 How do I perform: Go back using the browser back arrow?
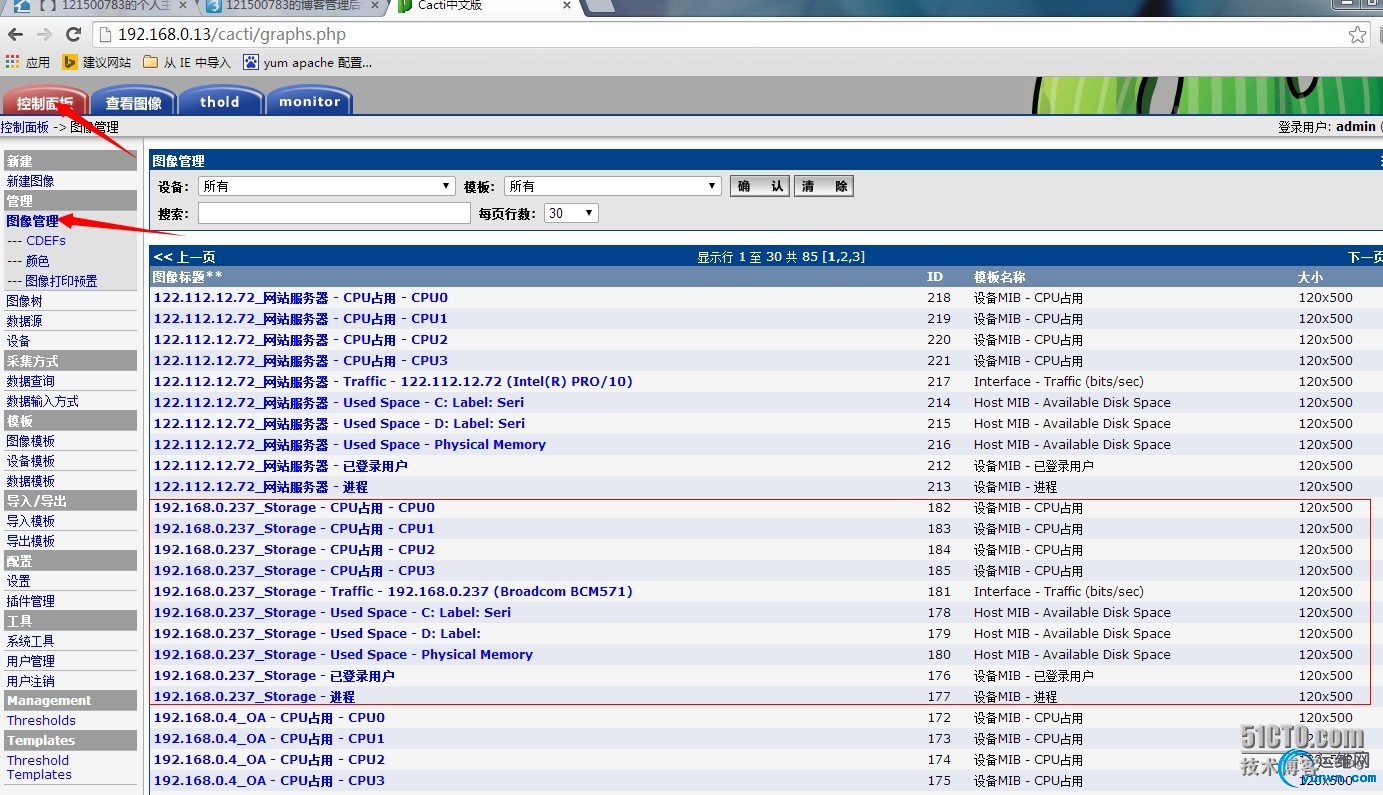tap(15, 34)
